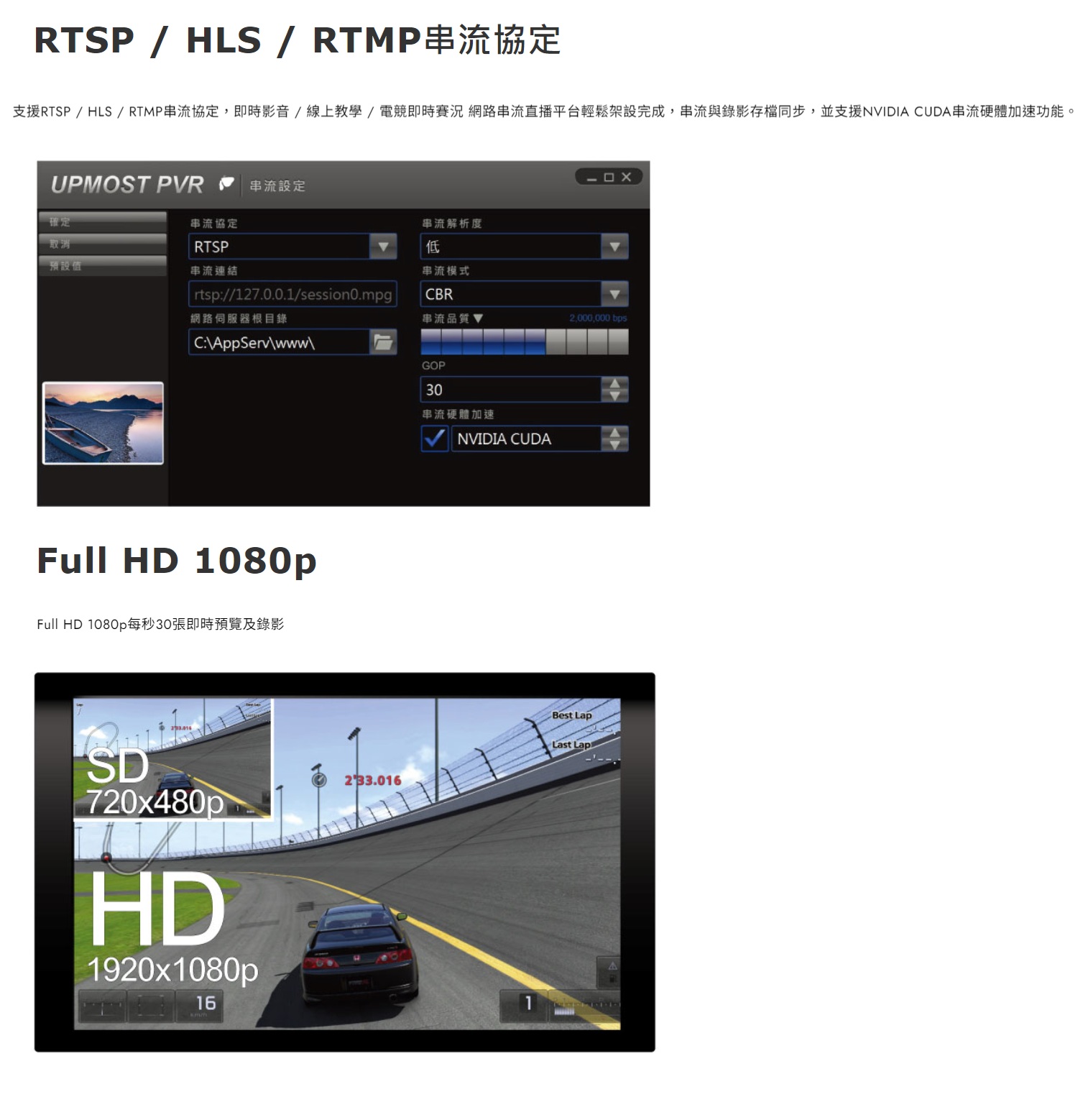The height and width of the screenshot is (1120, 1078).
Task: Switch NVIDIA CUDA accelerator using up arrow
Action: 614,432
